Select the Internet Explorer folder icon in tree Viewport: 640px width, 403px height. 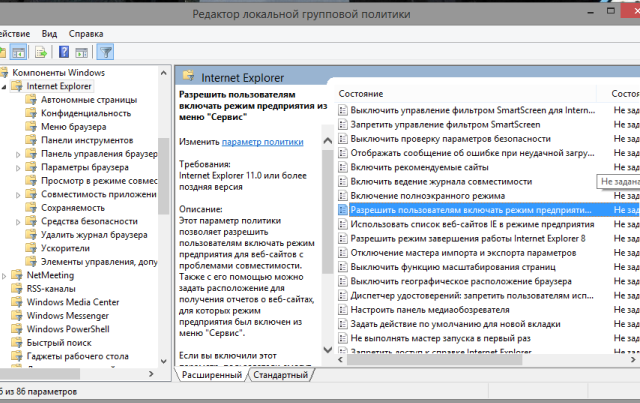tap(17, 86)
